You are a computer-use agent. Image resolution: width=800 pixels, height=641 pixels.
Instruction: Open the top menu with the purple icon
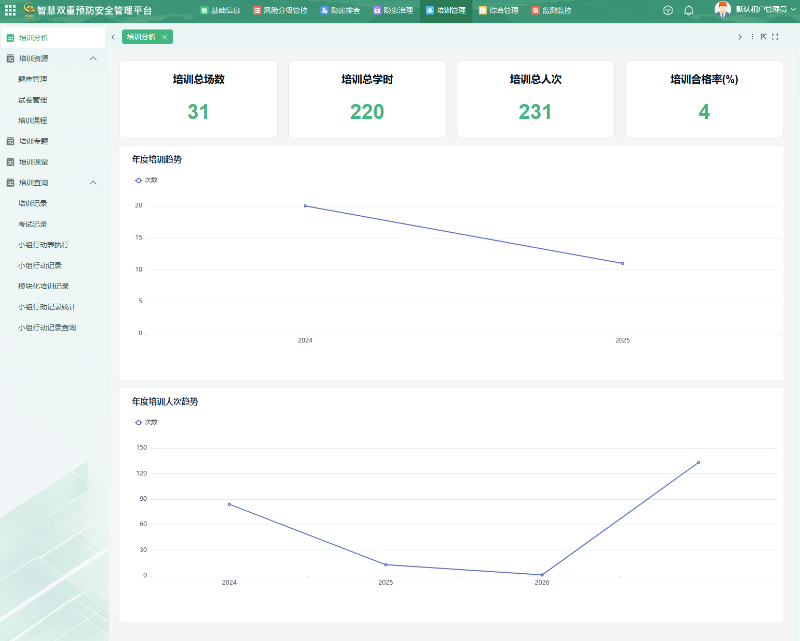[393, 10]
